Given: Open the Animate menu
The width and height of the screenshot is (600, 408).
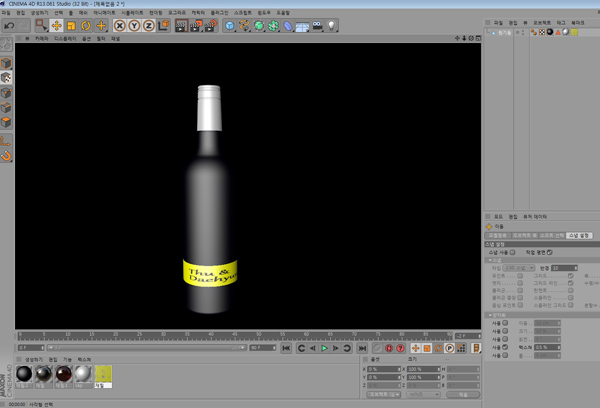Looking at the screenshot, I should 104,13.
